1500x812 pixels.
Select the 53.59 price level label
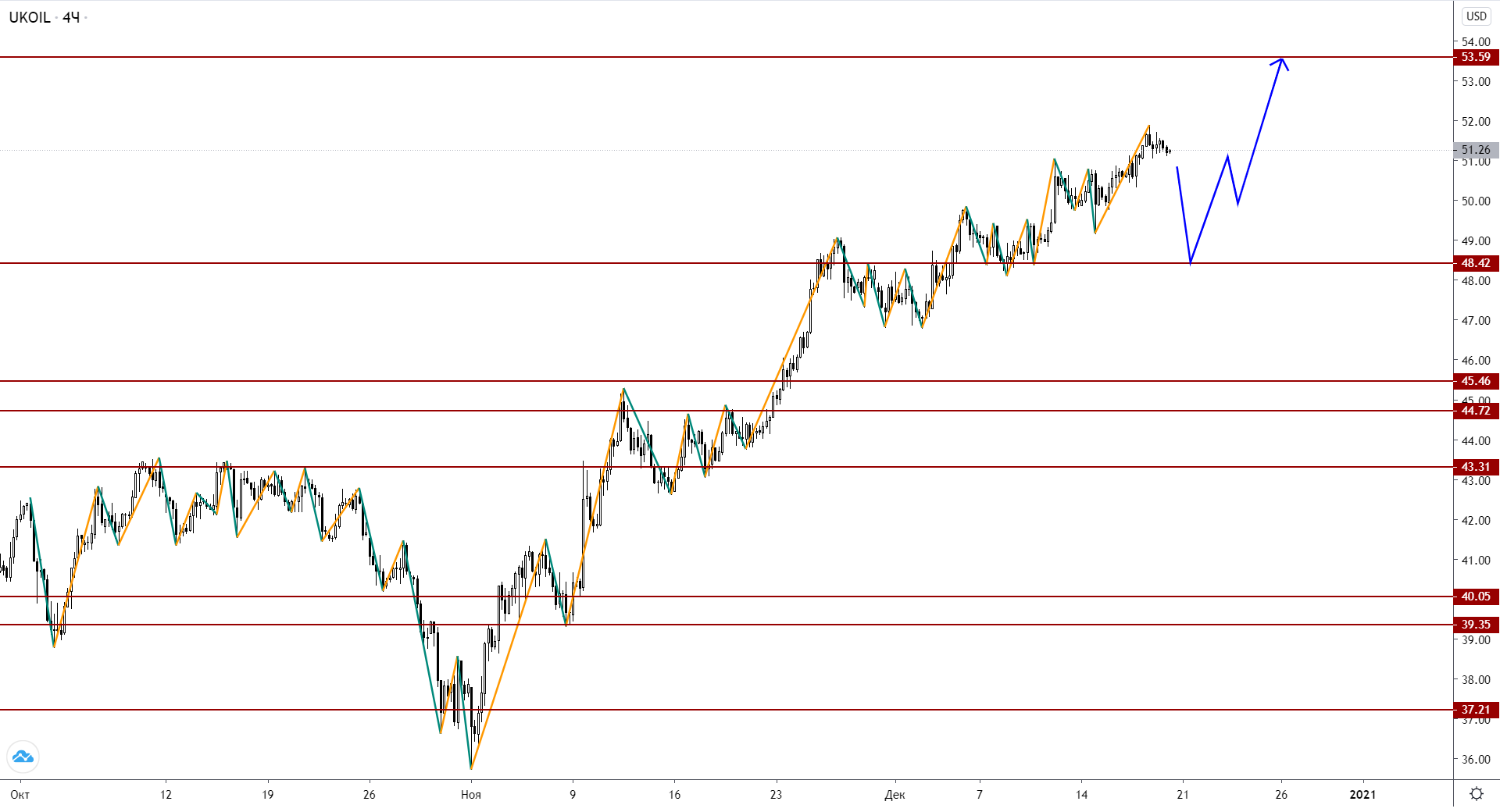click(1476, 57)
